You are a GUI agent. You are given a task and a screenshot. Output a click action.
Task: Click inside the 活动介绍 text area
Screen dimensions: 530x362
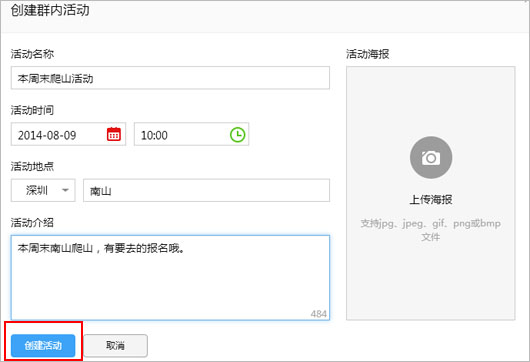click(170, 277)
